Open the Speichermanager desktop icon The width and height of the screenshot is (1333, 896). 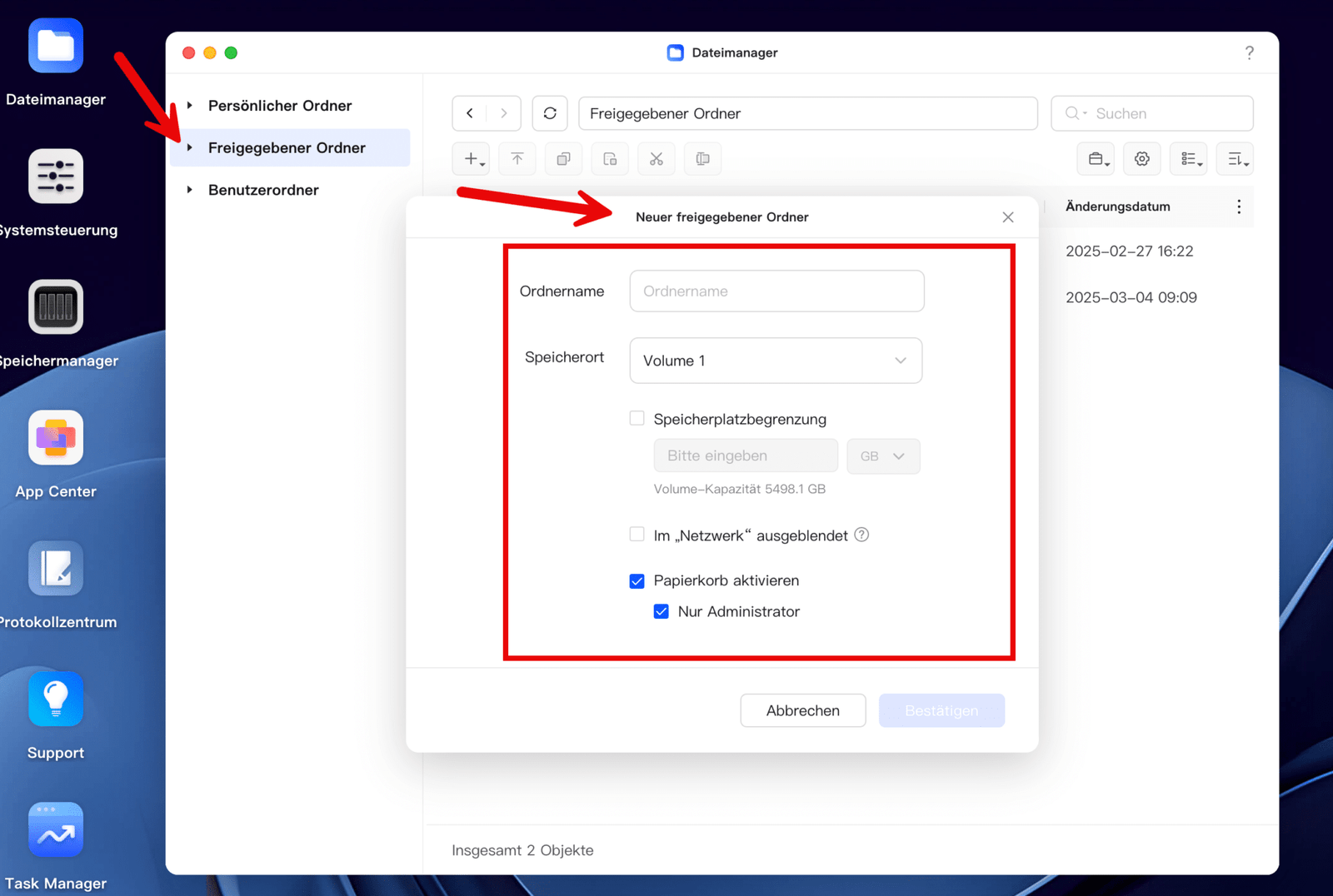coord(56,307)
